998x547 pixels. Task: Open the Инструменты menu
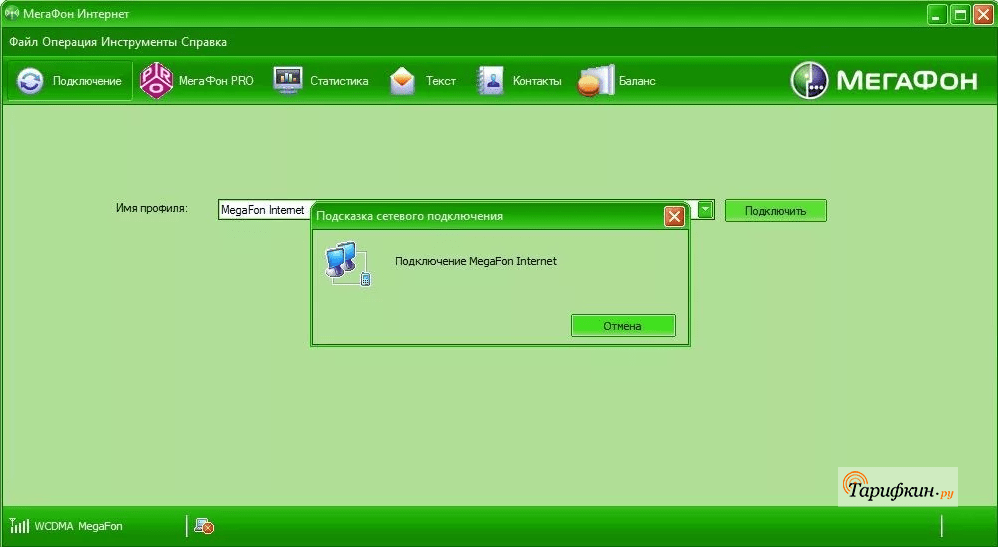click(139, 43)
